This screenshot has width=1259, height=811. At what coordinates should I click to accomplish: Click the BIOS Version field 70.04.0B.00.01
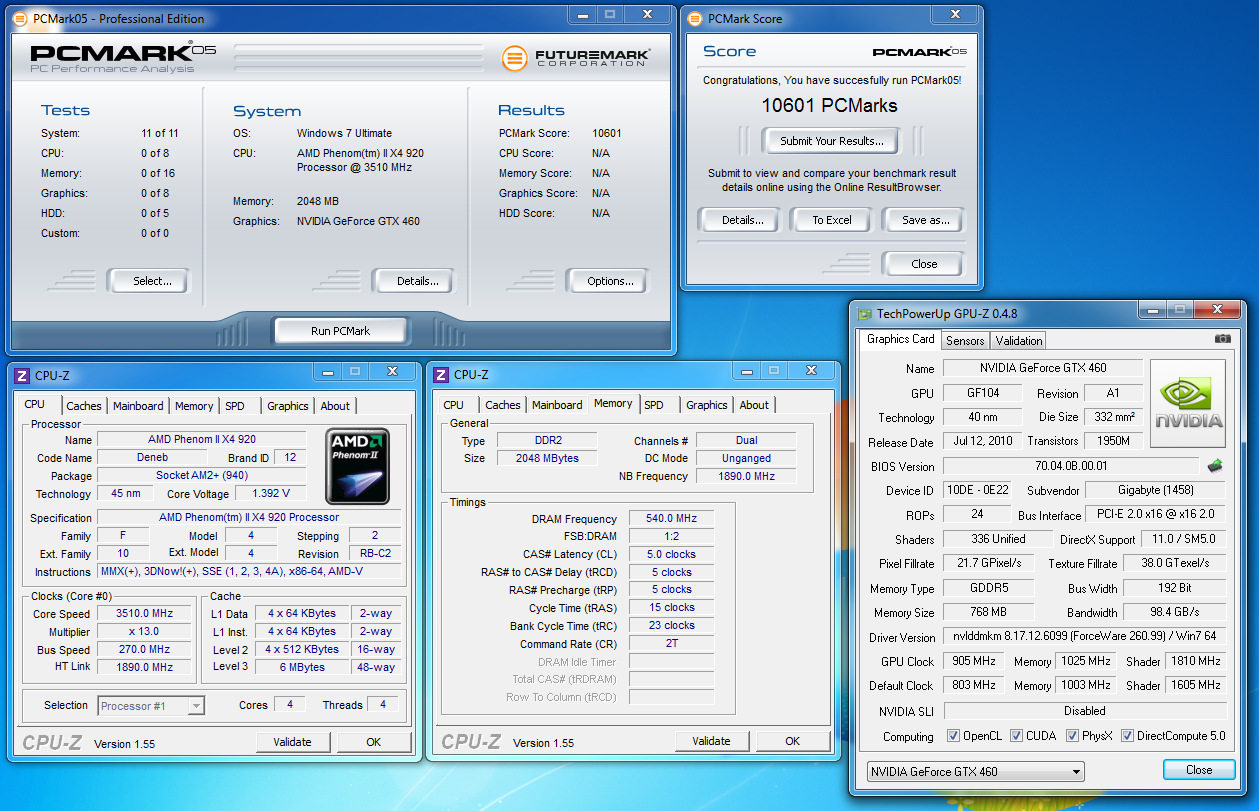click(x=1070, y=467)
